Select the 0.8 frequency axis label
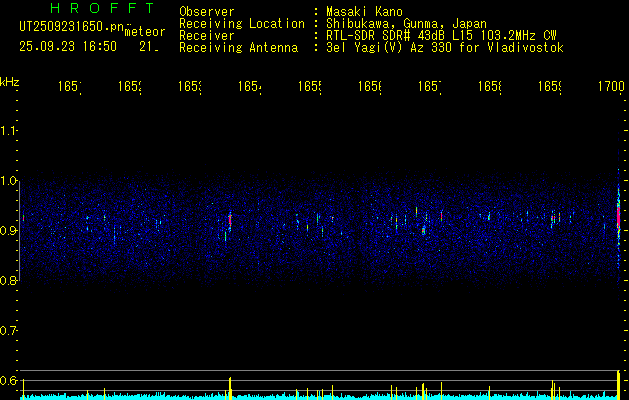 coord(8,281)
